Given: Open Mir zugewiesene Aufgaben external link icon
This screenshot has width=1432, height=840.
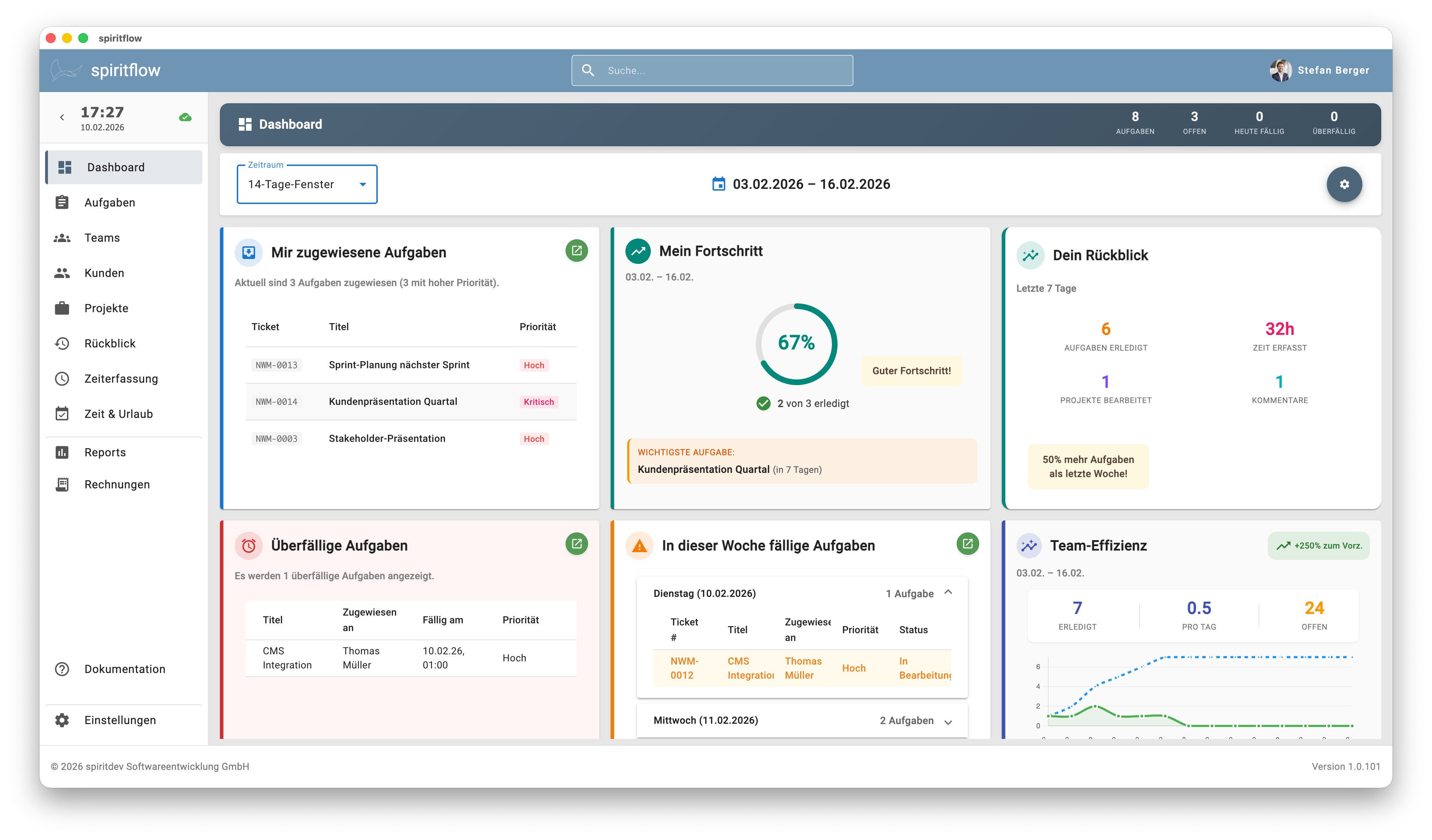Looking at the screenshot, I should [x=577, y=251].
